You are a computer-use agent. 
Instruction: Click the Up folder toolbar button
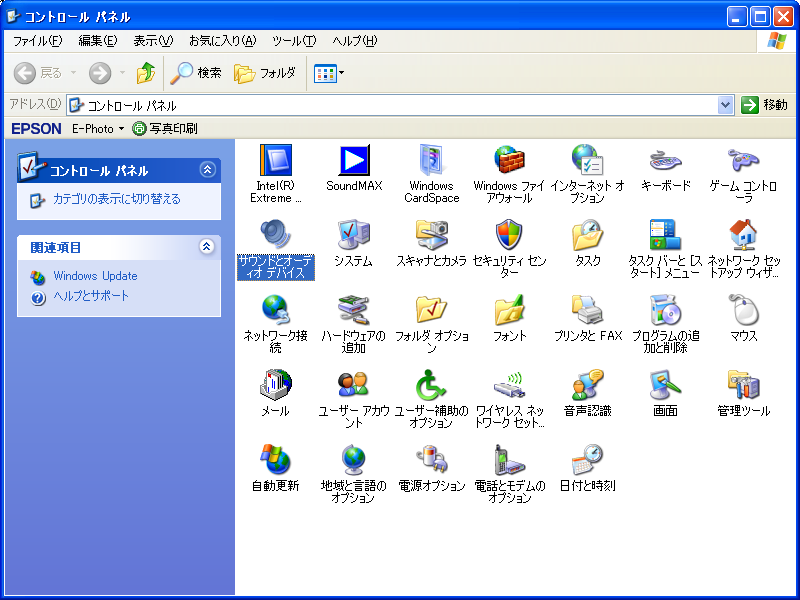(x=146, y=73)
